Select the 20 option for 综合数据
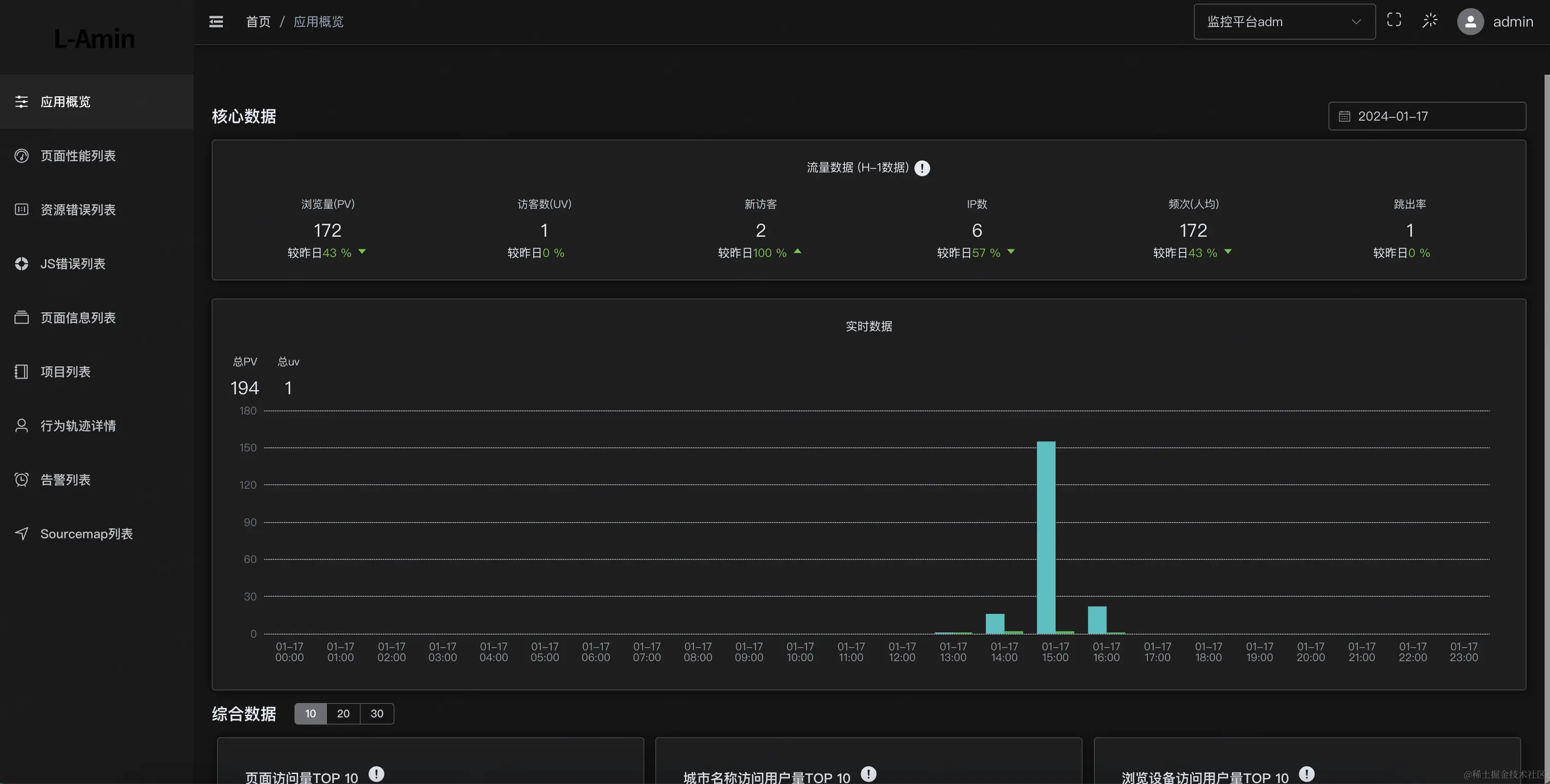Viewport: 1550px width, 784px height. (x=343, y=714)
